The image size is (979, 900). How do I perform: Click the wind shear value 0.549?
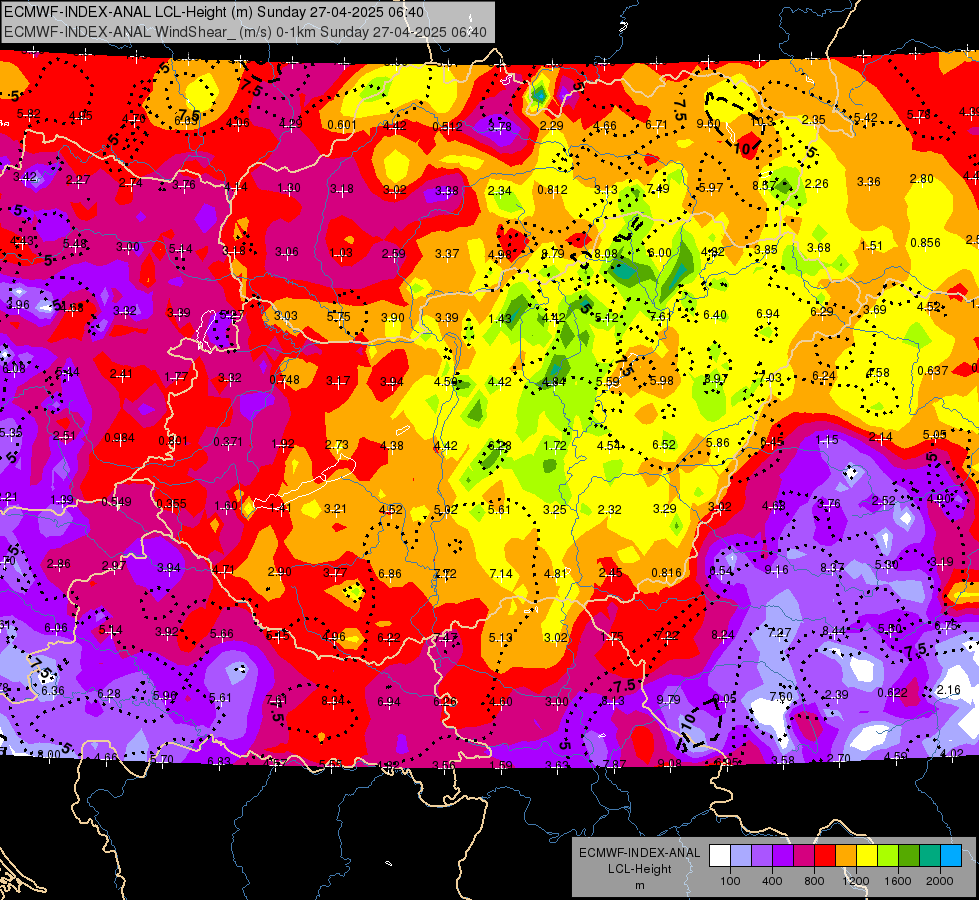[116, 502]
